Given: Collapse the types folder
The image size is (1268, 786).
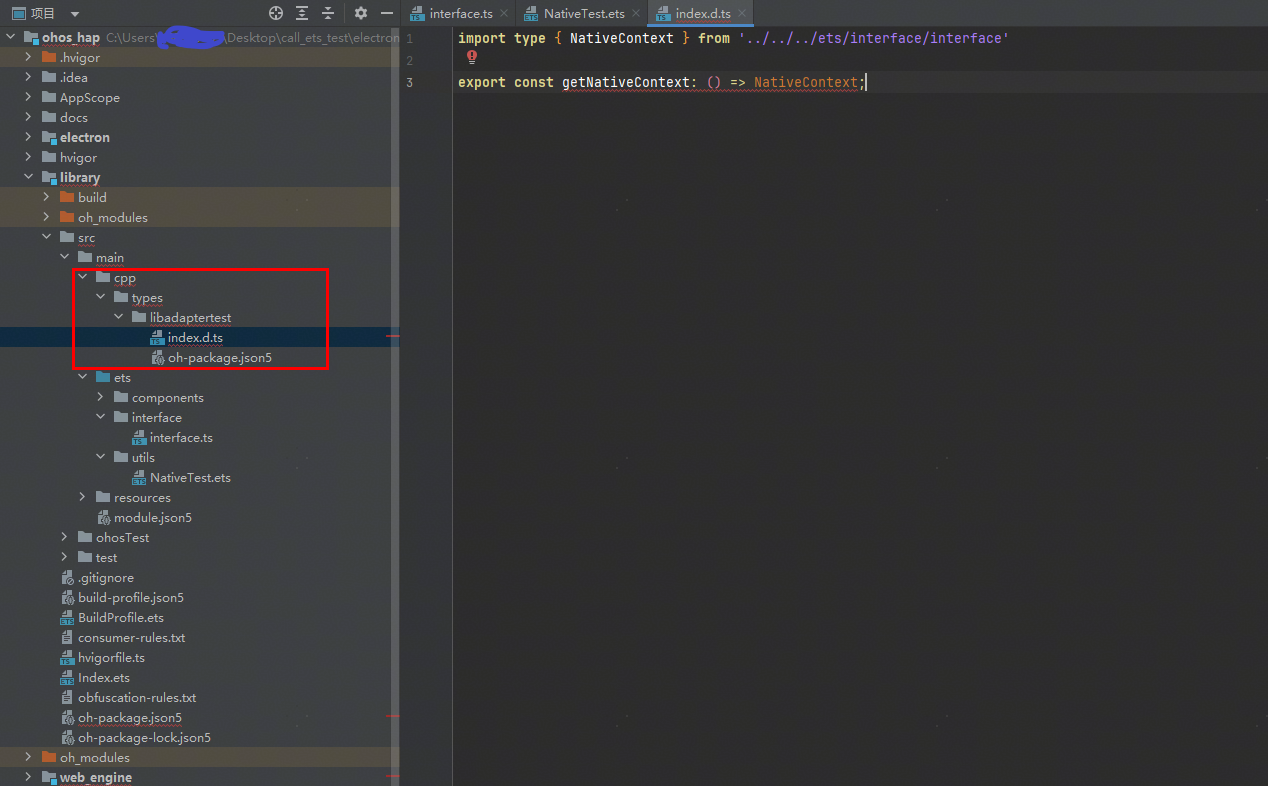Looking at the screenshot, I should pyautogui.click(x=101, y=298).
